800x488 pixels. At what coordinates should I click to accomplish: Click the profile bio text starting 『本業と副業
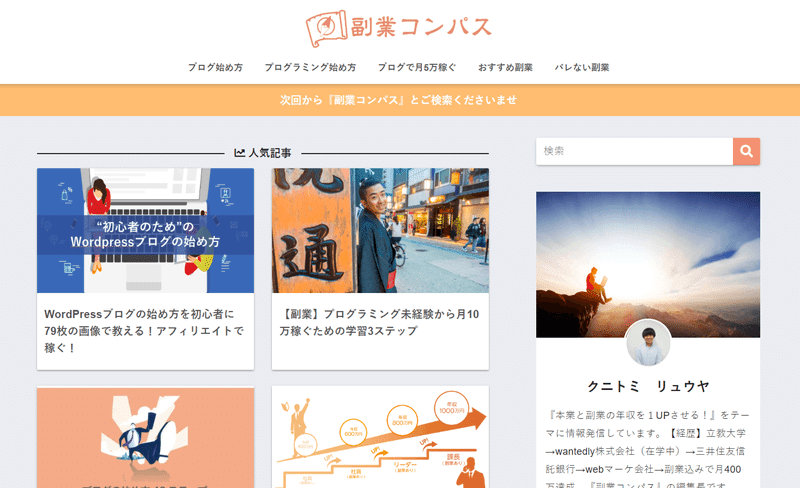[648, 451]
